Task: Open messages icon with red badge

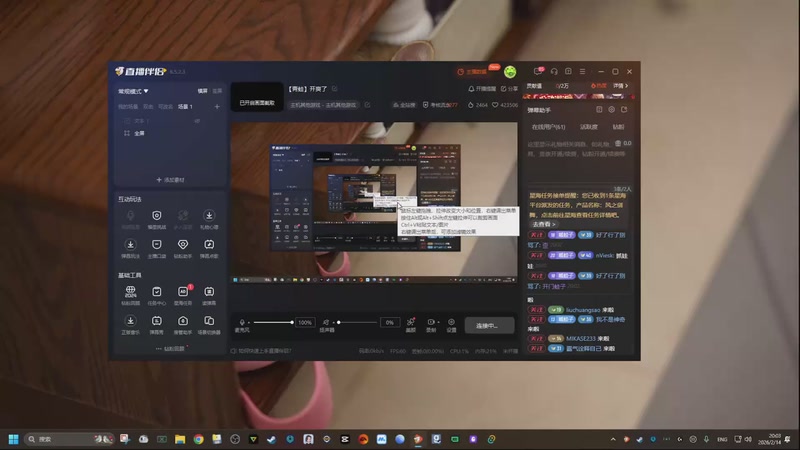Action: click(538, 71)
